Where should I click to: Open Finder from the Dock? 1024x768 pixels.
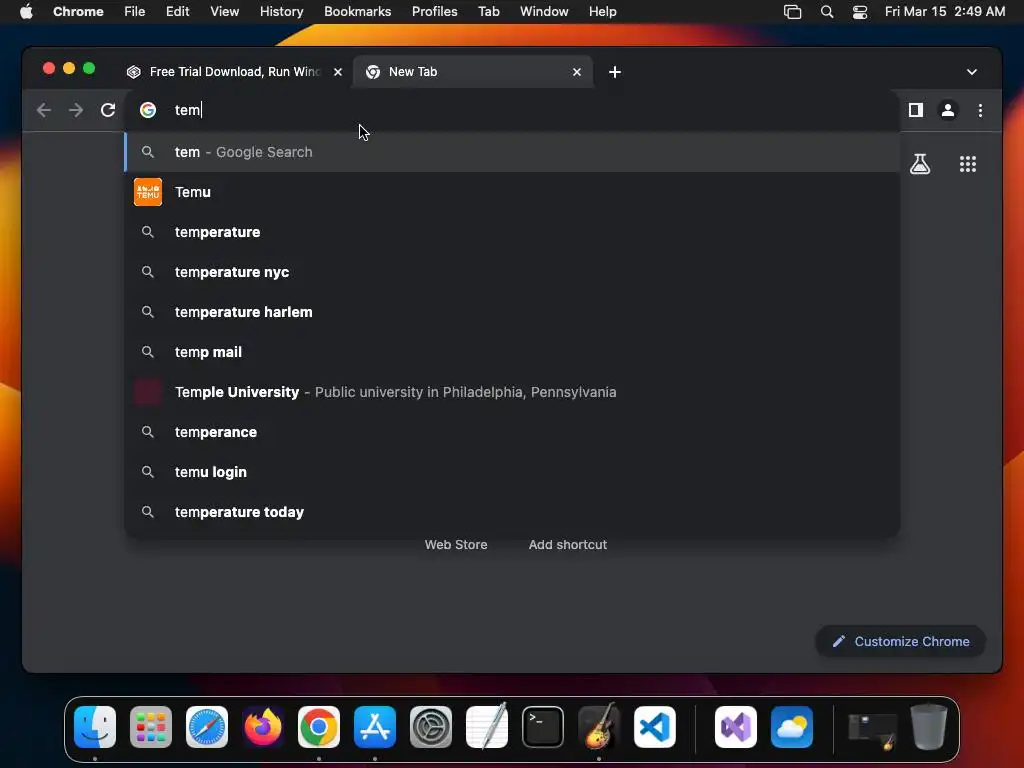[x=95, y=727]
